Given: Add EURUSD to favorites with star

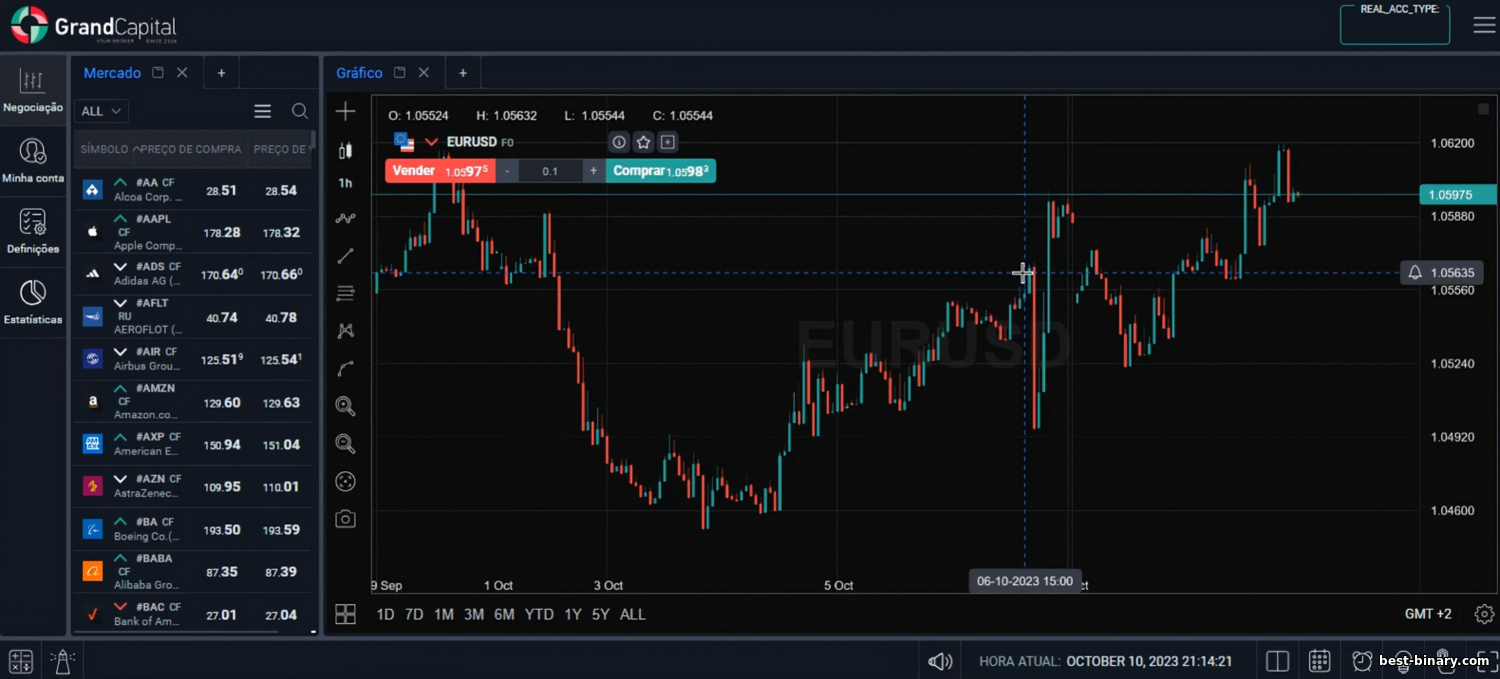Looking at the screenshot, I should tap(643, 142).
